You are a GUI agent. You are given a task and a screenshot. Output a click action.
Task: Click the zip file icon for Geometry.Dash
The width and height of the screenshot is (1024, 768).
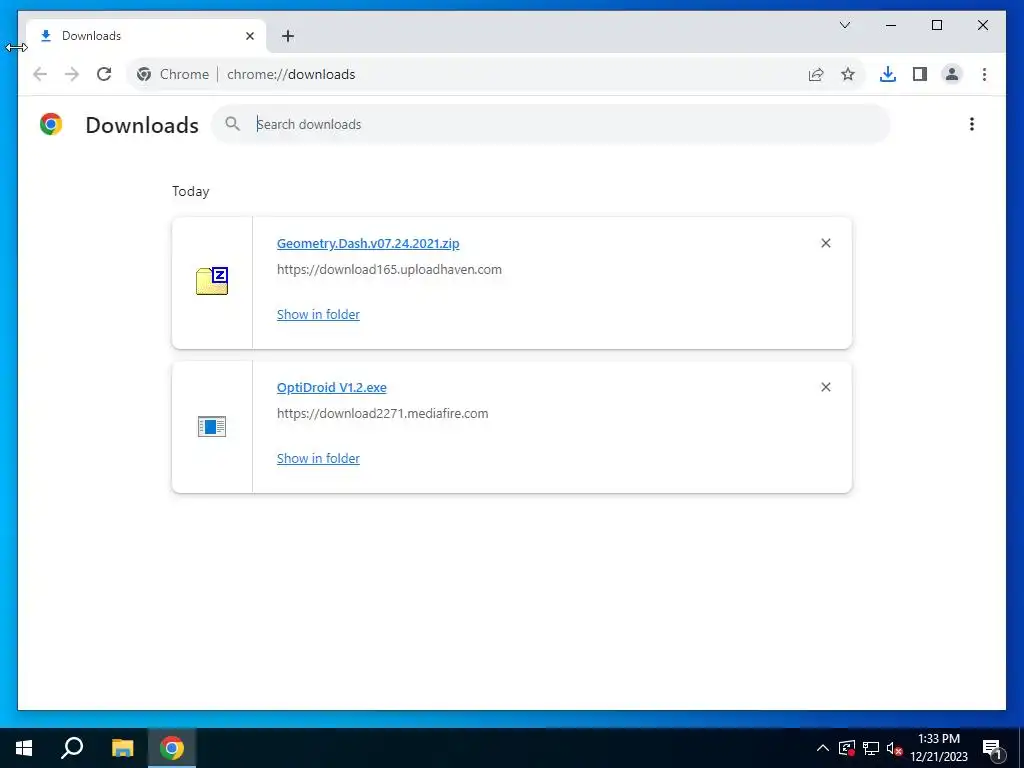[x=212, y=281]
